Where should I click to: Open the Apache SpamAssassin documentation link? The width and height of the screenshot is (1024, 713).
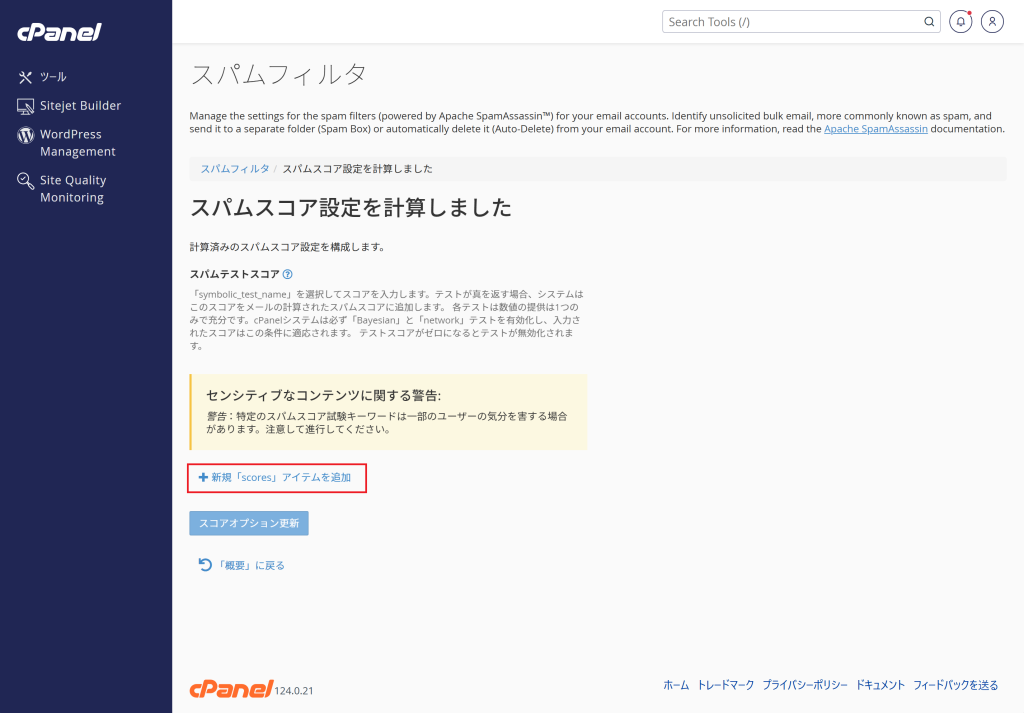[x=875, y=128]
